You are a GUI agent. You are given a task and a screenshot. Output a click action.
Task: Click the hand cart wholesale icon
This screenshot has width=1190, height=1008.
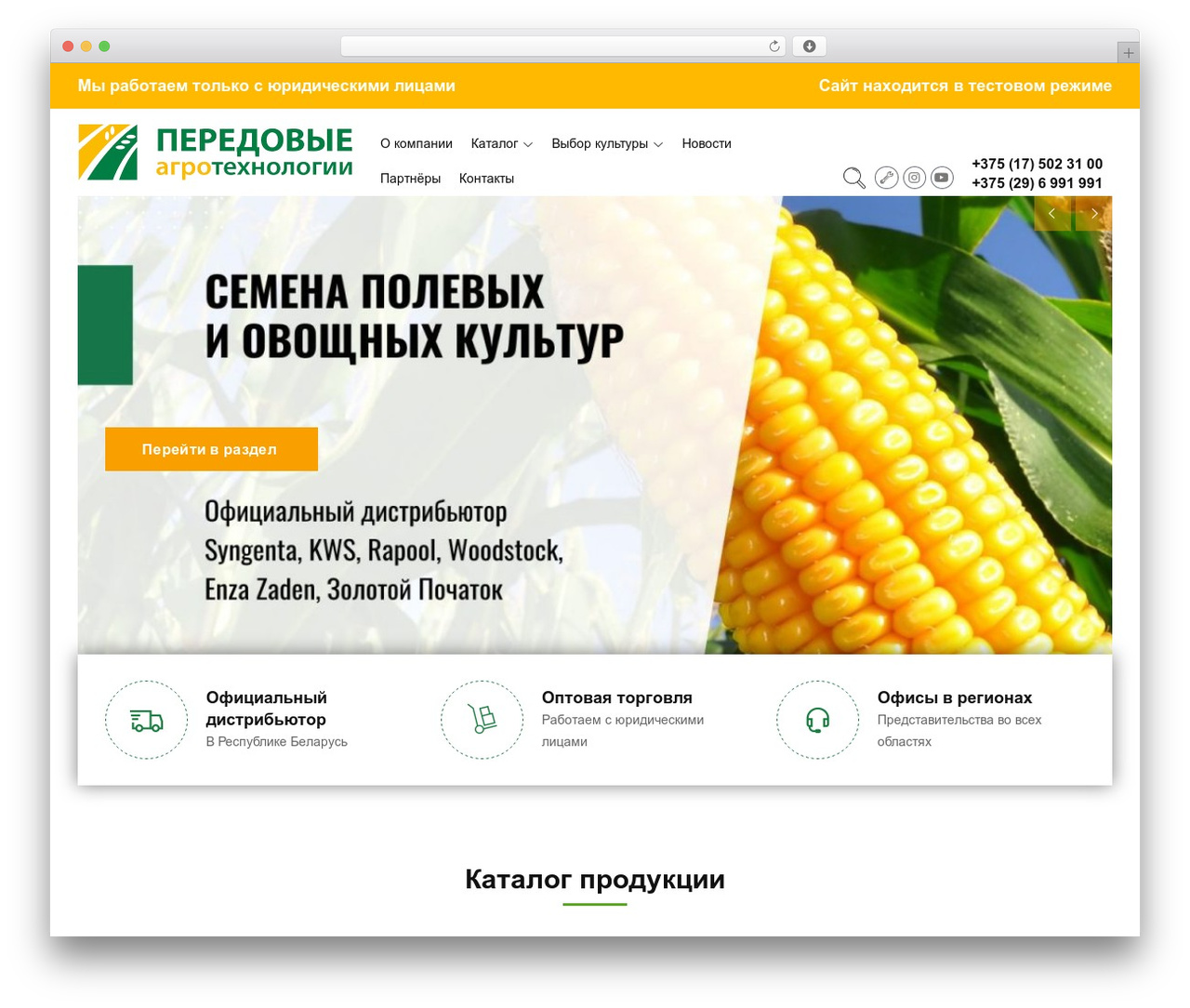click(x=482, y=719)
